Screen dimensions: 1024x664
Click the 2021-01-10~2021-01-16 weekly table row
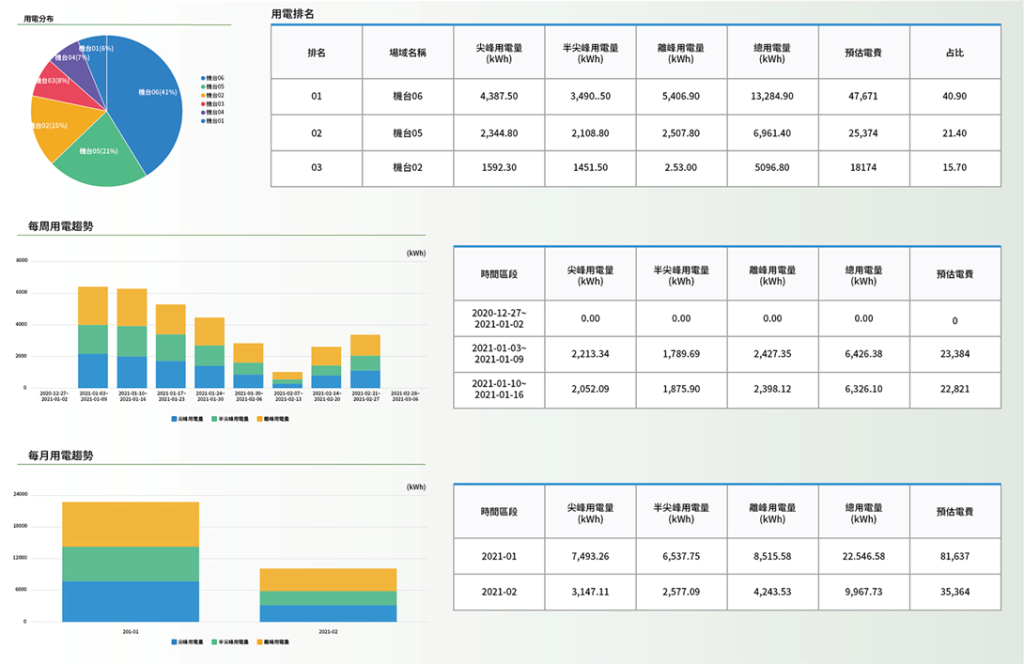click(727, 390)
